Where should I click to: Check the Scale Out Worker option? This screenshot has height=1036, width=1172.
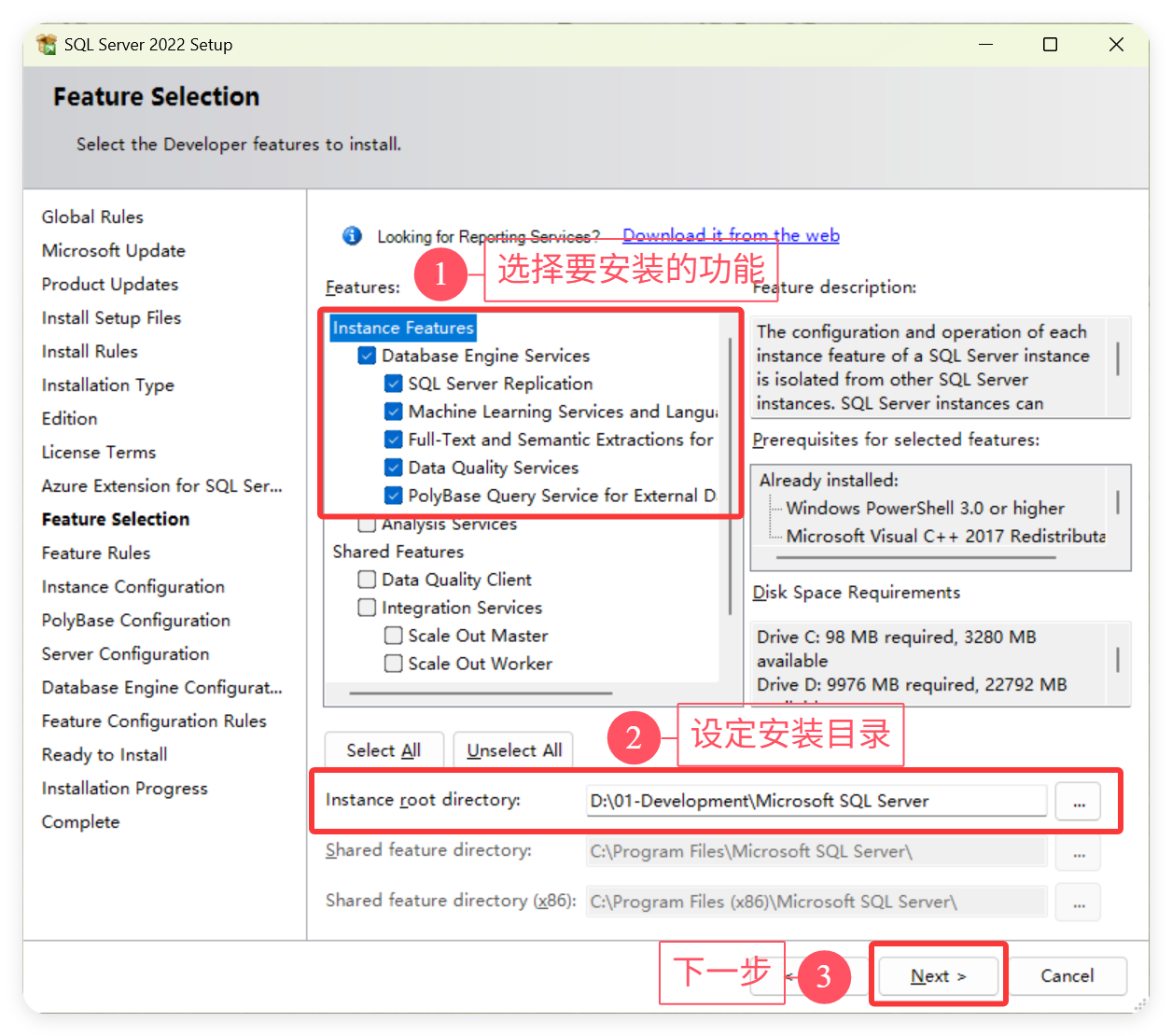[x=394, y=664]
